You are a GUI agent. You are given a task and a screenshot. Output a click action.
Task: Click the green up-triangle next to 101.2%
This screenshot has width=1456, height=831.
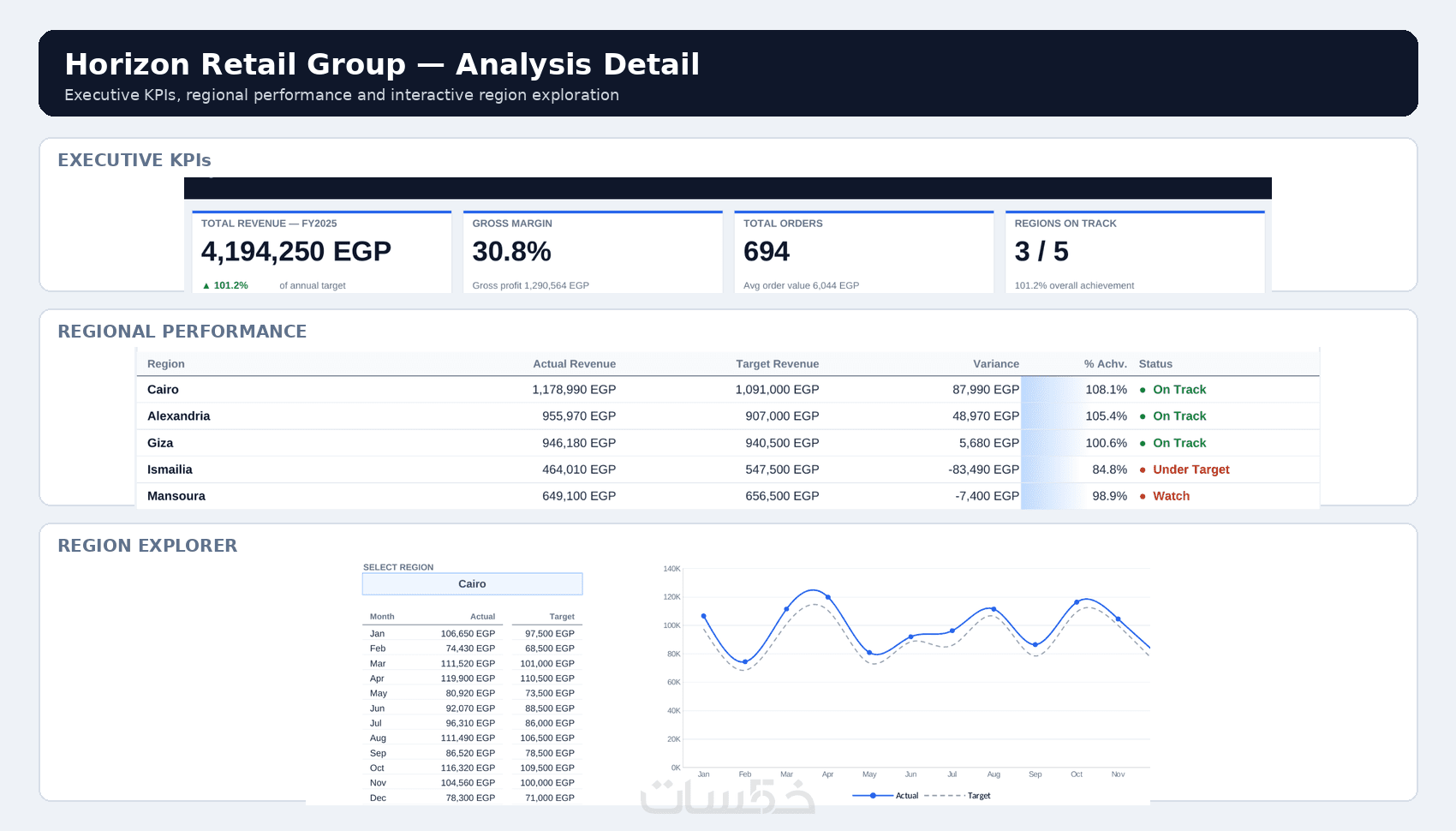[x=206, y=285]
